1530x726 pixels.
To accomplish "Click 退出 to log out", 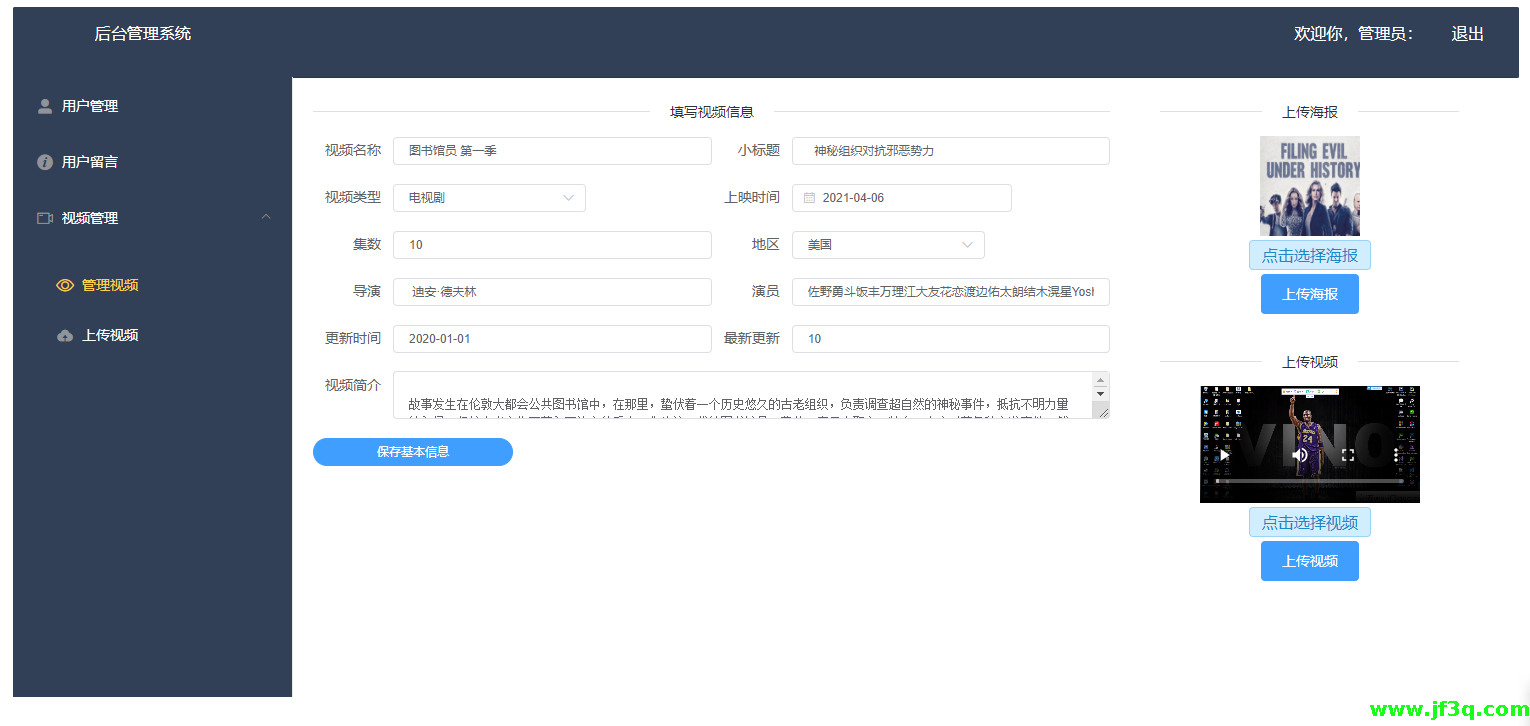I will click(1467, 34).
